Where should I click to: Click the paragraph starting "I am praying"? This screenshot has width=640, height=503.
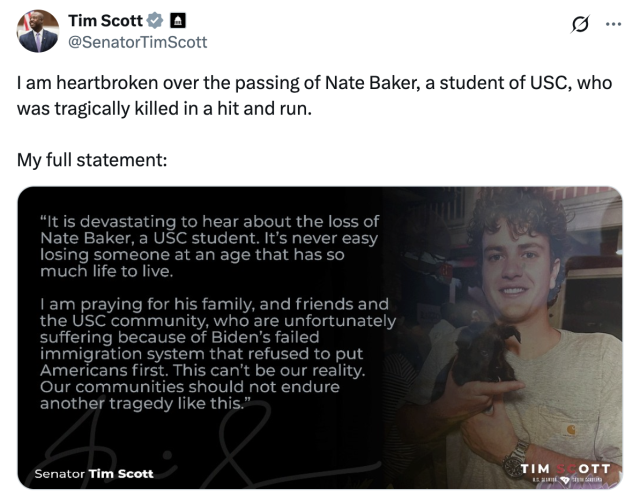218,354
